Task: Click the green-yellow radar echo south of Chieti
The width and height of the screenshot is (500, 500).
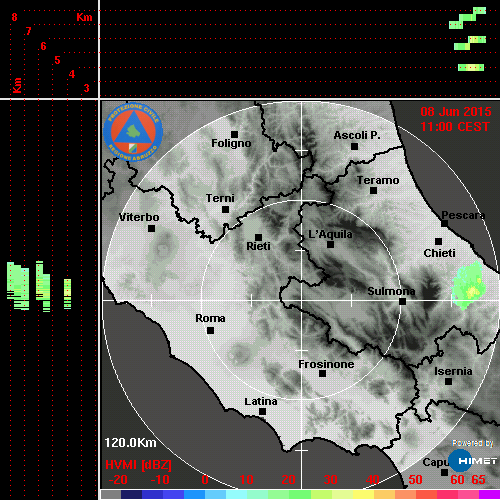Action: [468, 285]
